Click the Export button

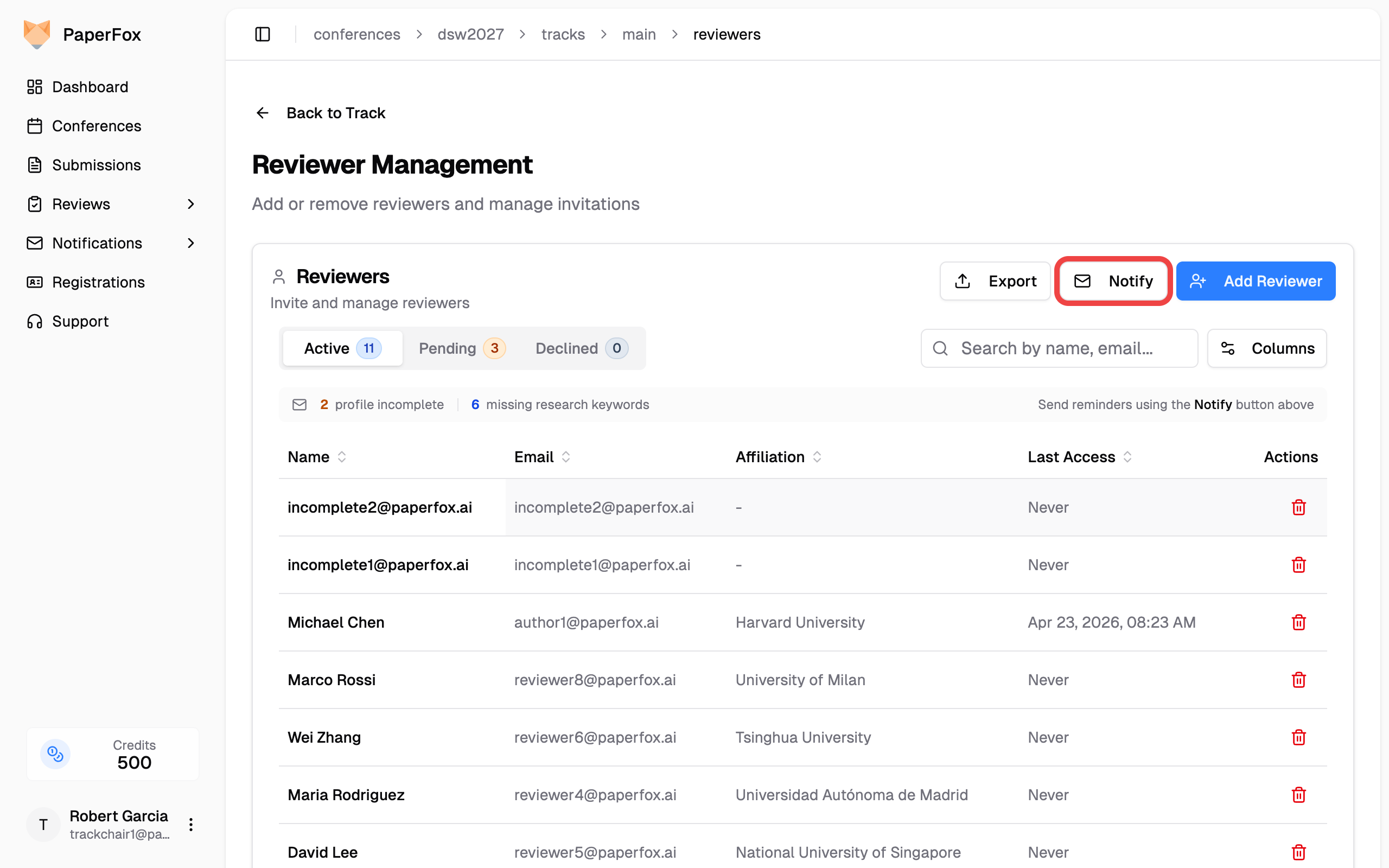point(995,282)
